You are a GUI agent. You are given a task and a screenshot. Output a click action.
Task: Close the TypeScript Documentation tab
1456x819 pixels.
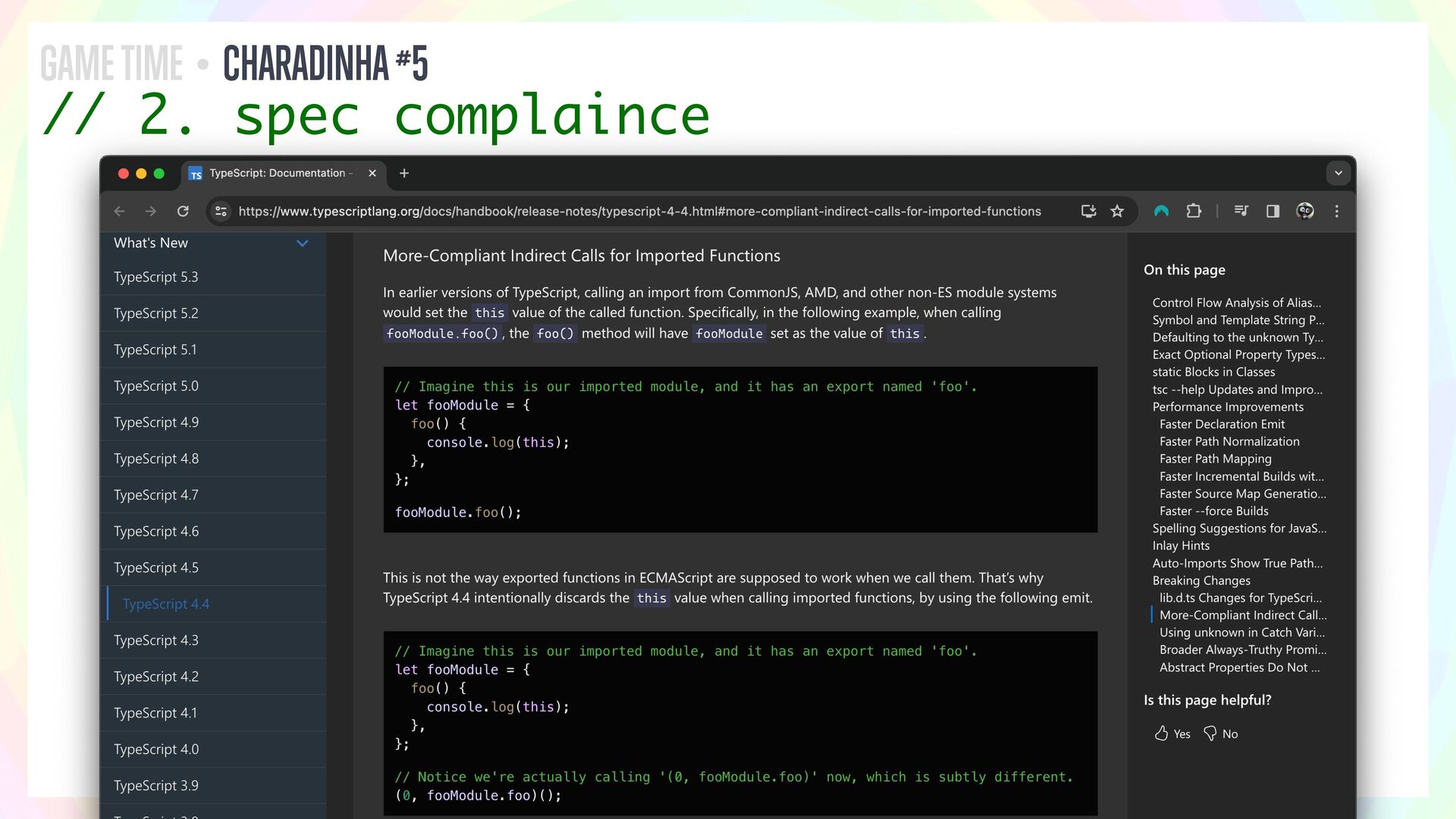pyautogui.click(x=372, y=174)
